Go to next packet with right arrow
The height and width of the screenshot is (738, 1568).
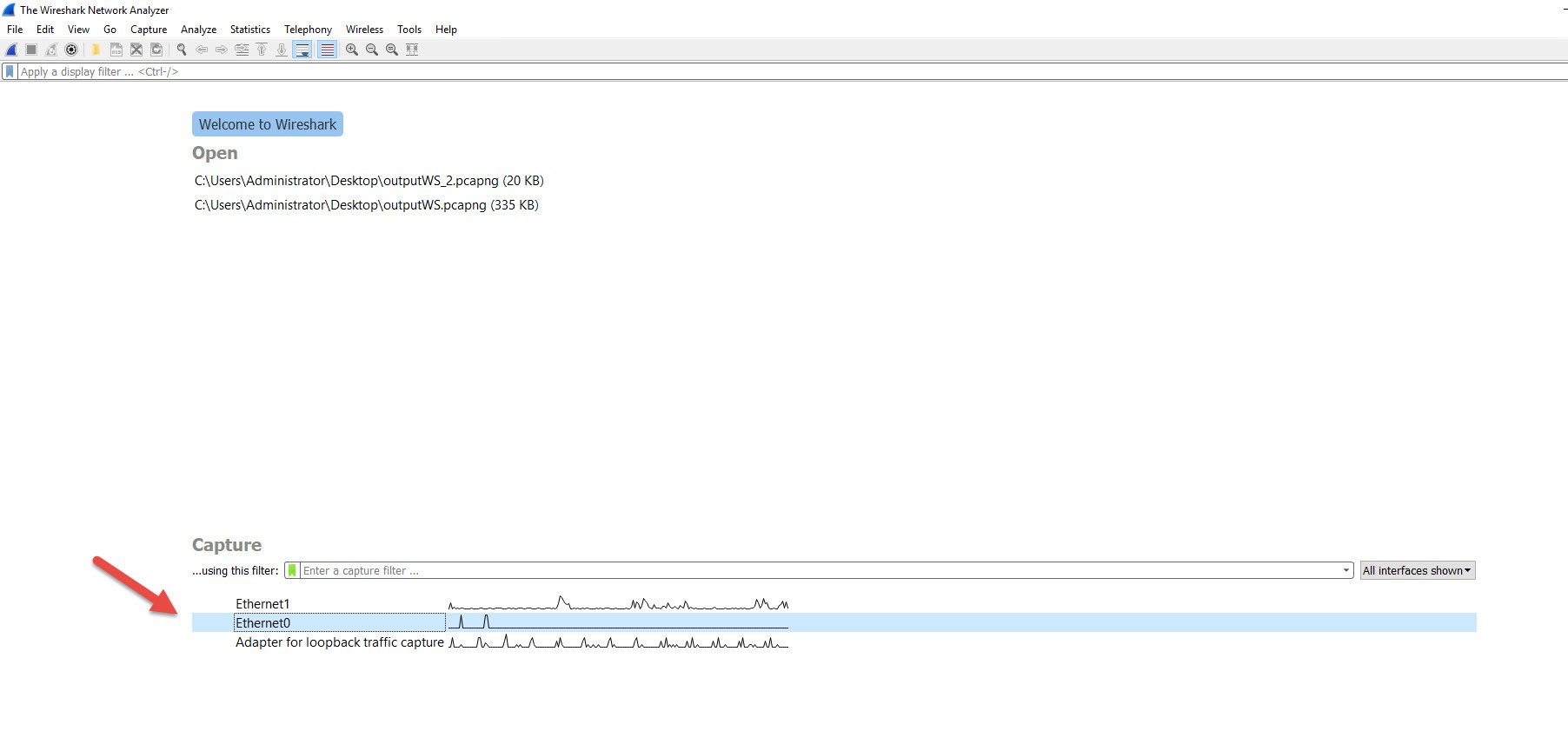(222, 50)
